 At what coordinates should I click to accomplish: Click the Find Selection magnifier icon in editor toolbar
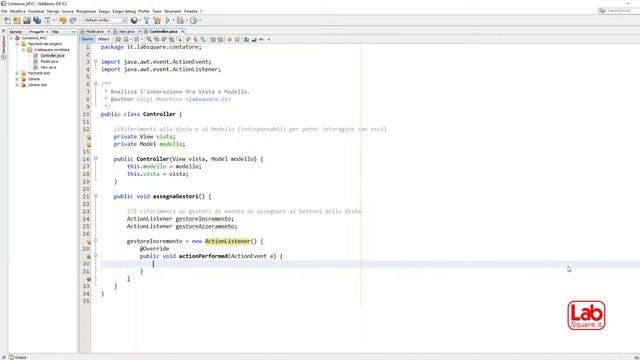(x=149, y=39)
